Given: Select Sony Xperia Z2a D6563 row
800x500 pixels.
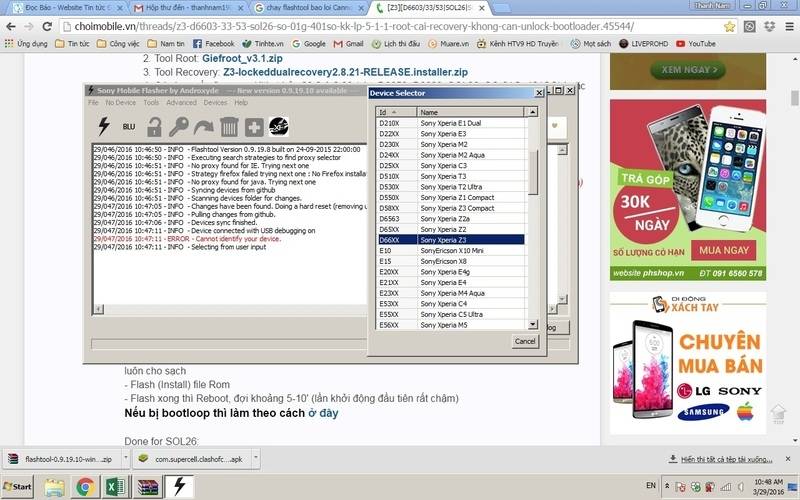Looking at the screenshot, I should 451,218.
